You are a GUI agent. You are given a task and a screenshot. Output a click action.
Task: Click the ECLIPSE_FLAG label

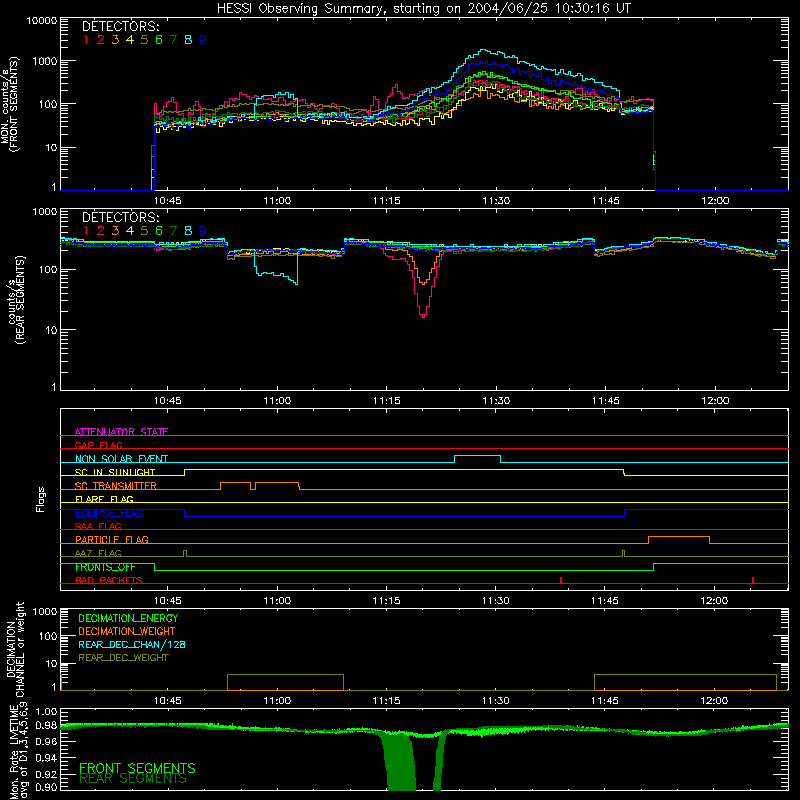pyautogui.click(x=109, y=513)
